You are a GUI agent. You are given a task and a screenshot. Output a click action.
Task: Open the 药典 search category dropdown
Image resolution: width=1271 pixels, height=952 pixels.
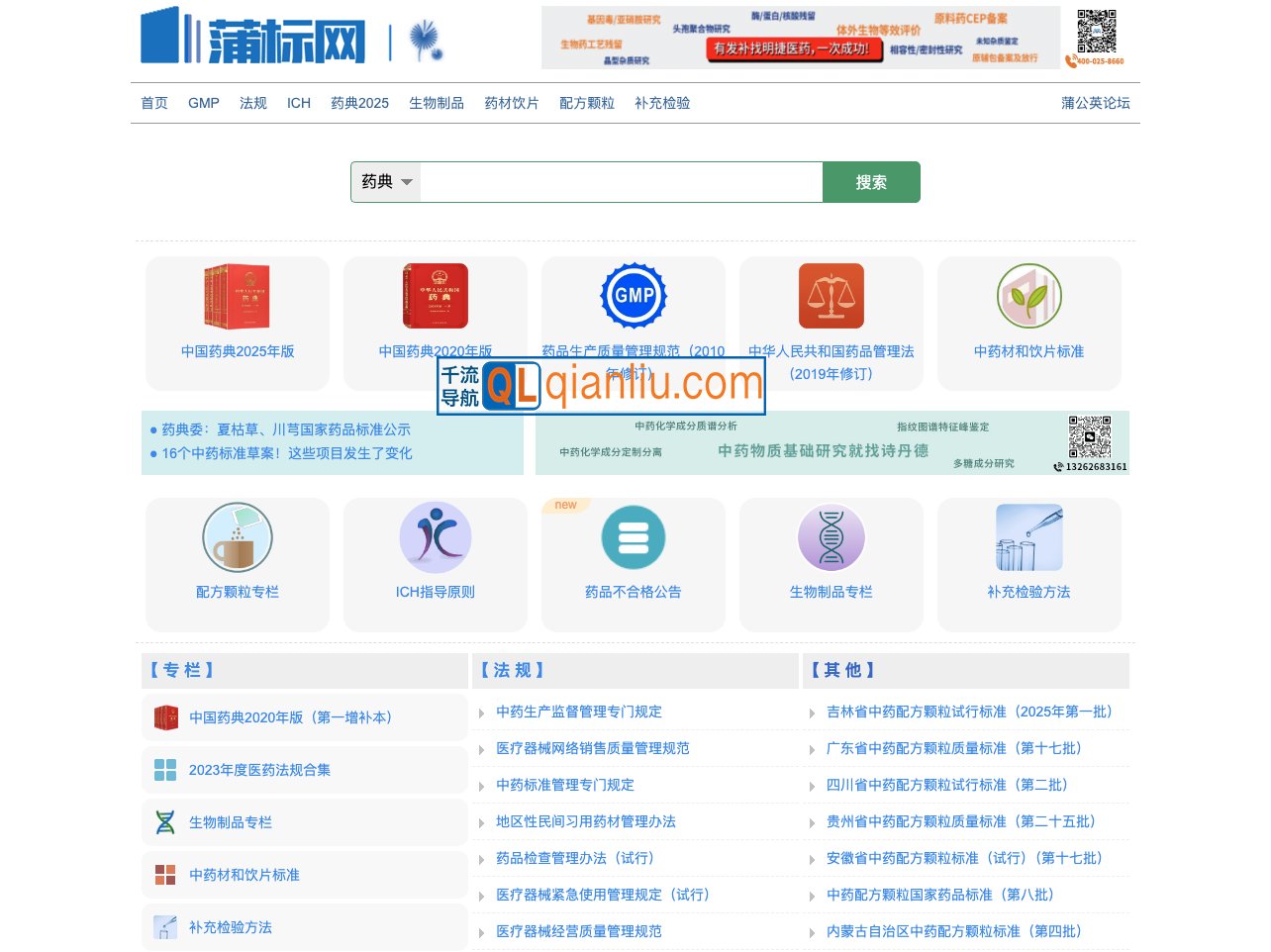(385, 181)
